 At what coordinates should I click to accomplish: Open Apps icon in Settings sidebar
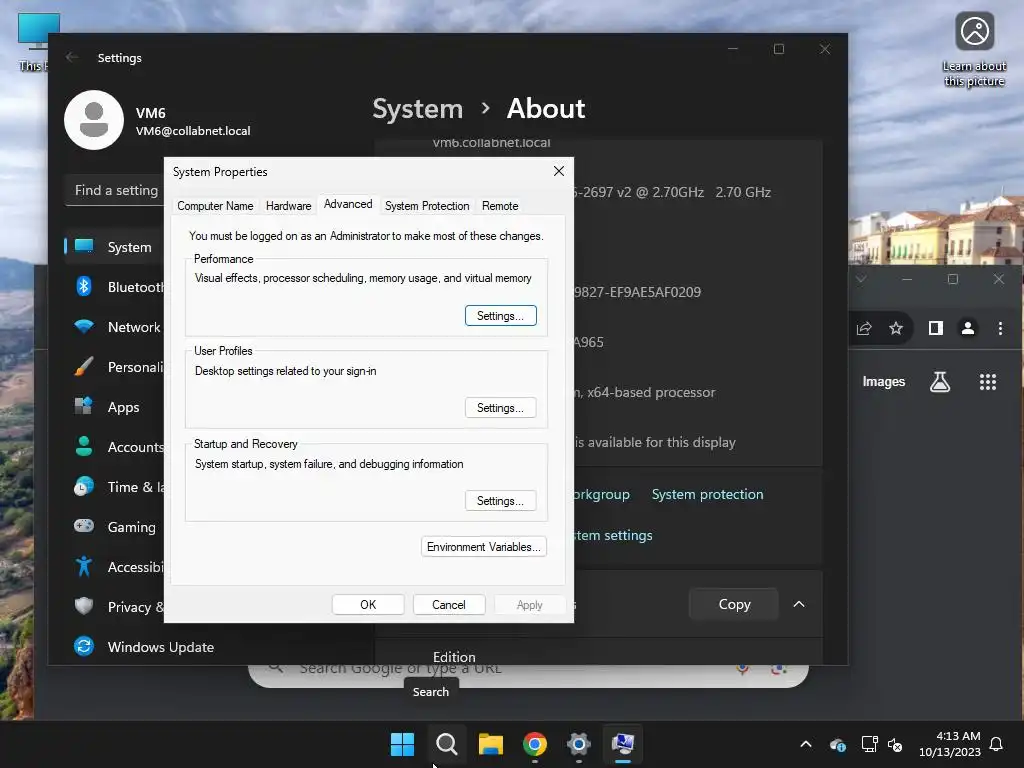84,406
